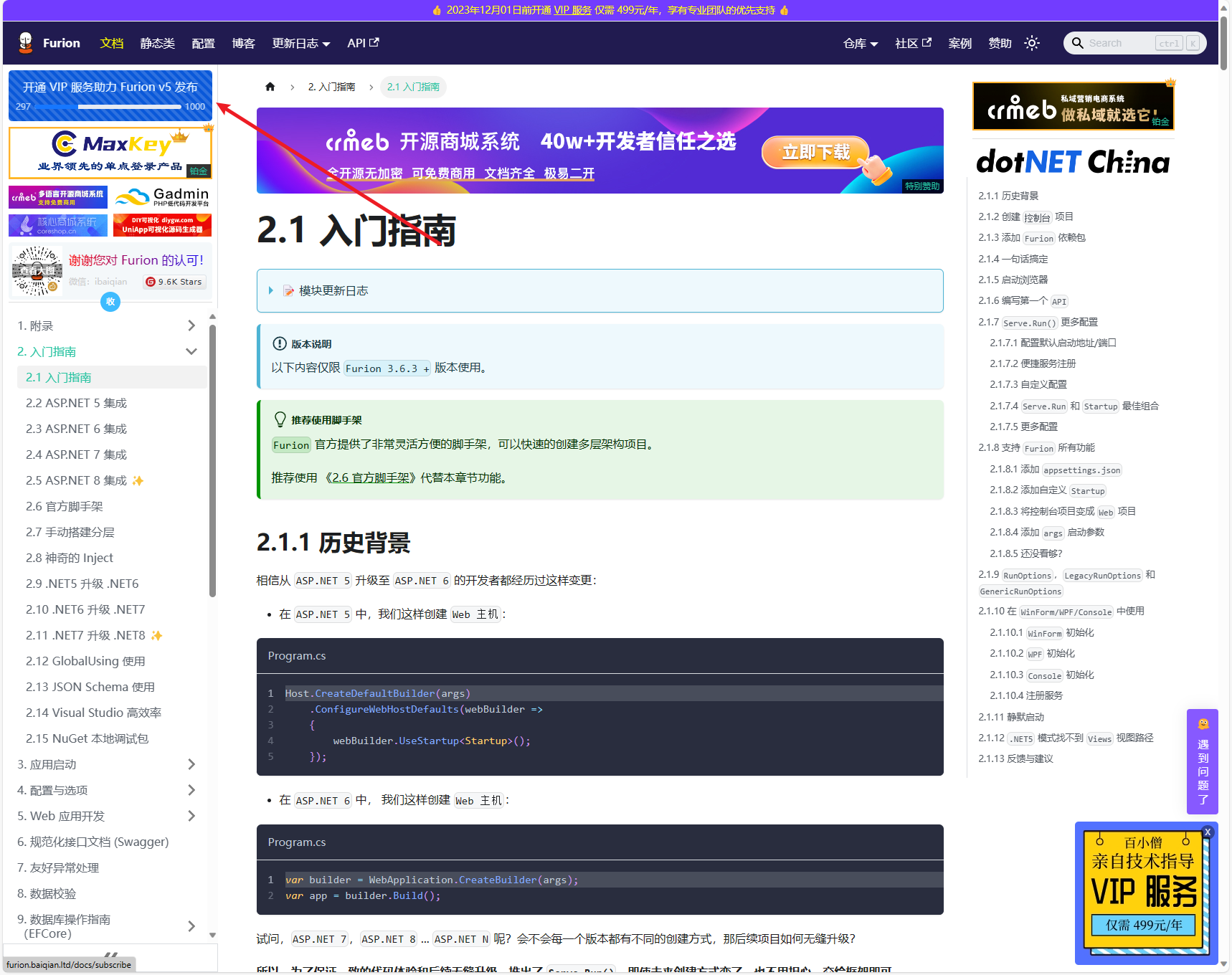
Task: Click the search magnifier icon
Action: pyautogui.click(x=1077, y=43)
